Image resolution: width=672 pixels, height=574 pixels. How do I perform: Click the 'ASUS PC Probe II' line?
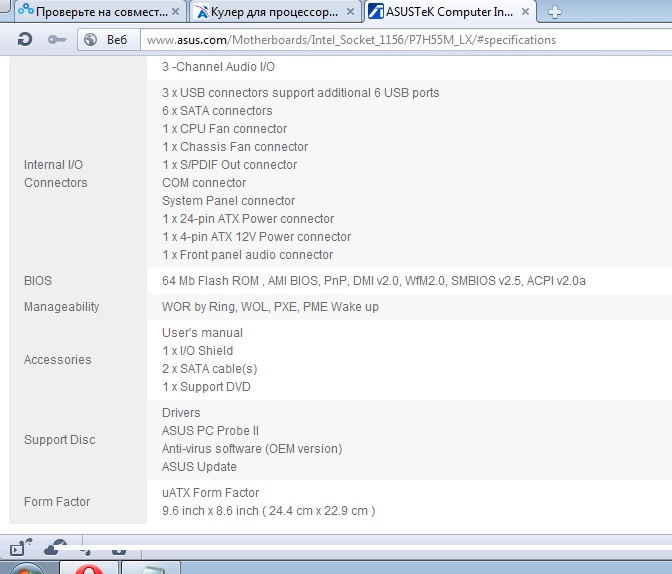coord(210,431)
